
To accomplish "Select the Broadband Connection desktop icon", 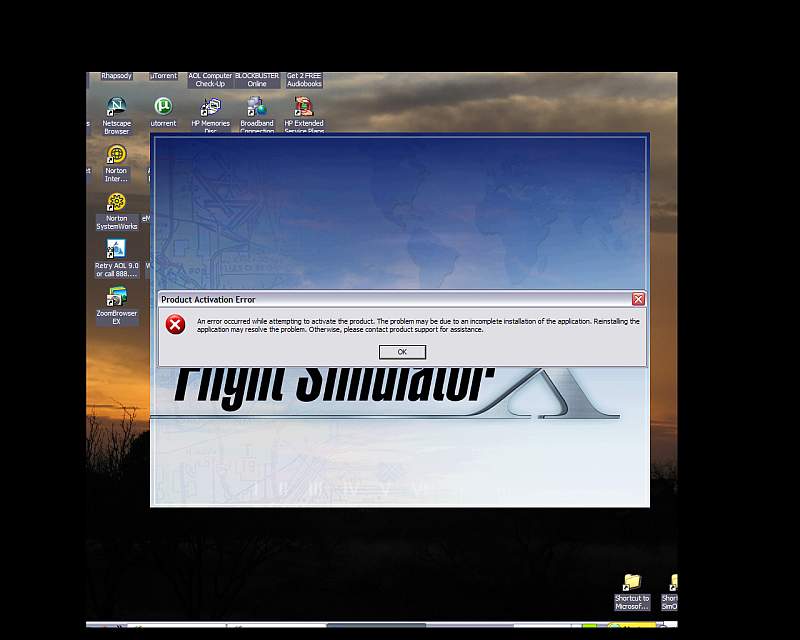I will 257,106.
